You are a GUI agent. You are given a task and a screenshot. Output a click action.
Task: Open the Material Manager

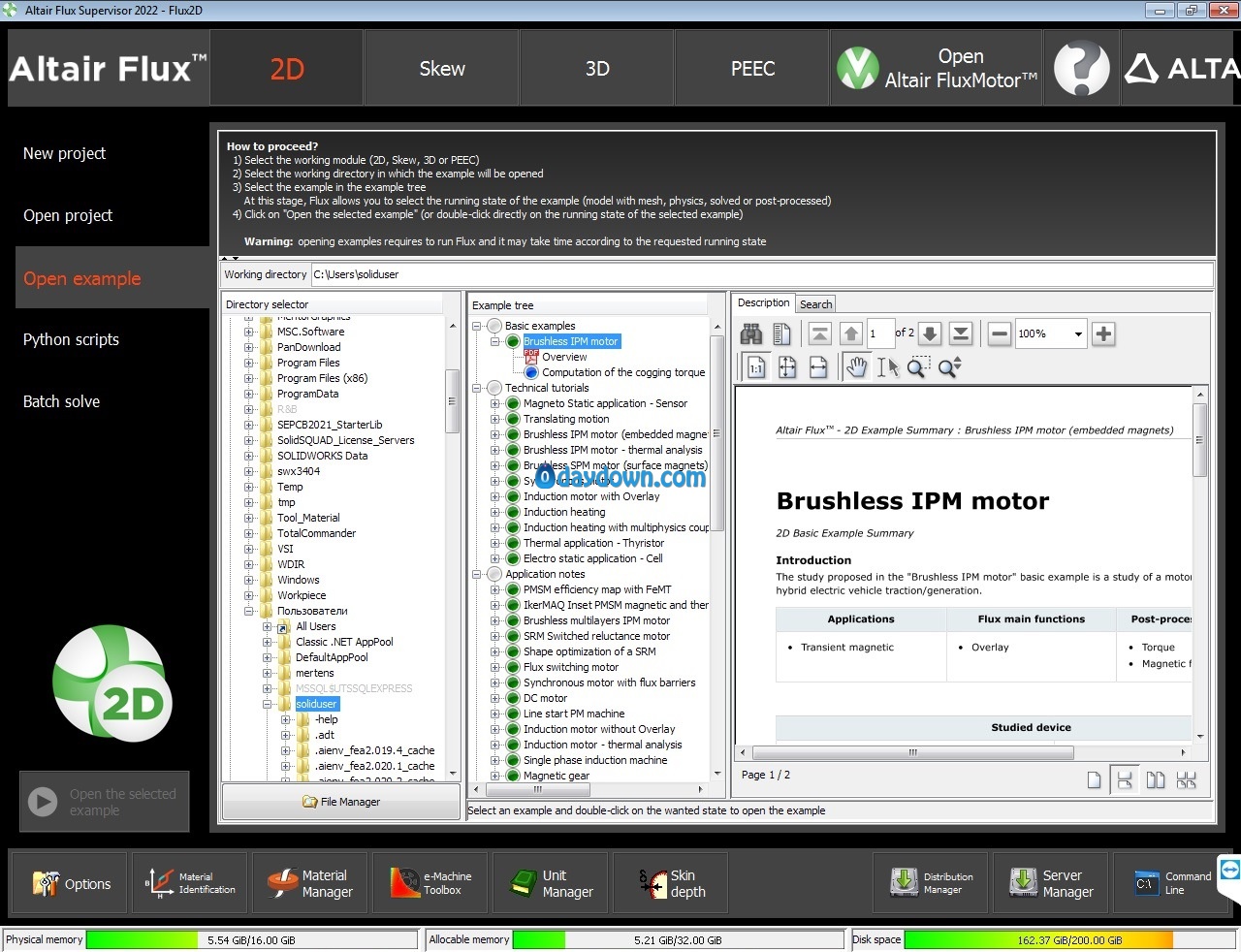click(x=310, y=883)
